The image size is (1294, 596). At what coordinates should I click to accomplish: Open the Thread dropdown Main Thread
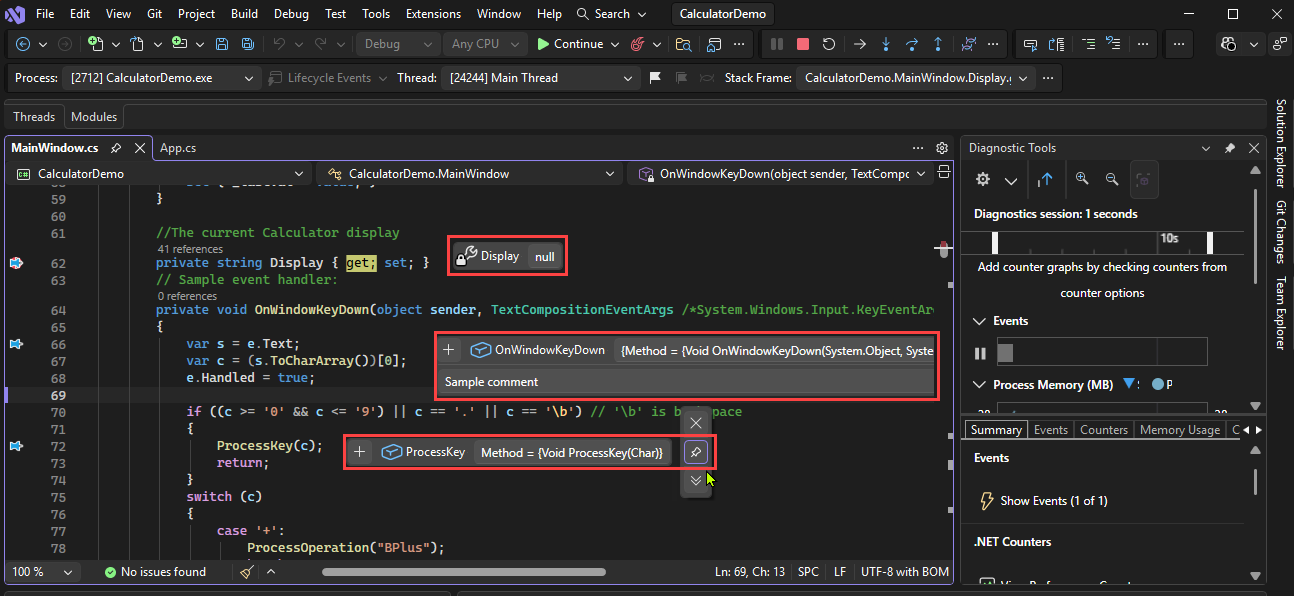pyautogui.click(x=541, y=78)
